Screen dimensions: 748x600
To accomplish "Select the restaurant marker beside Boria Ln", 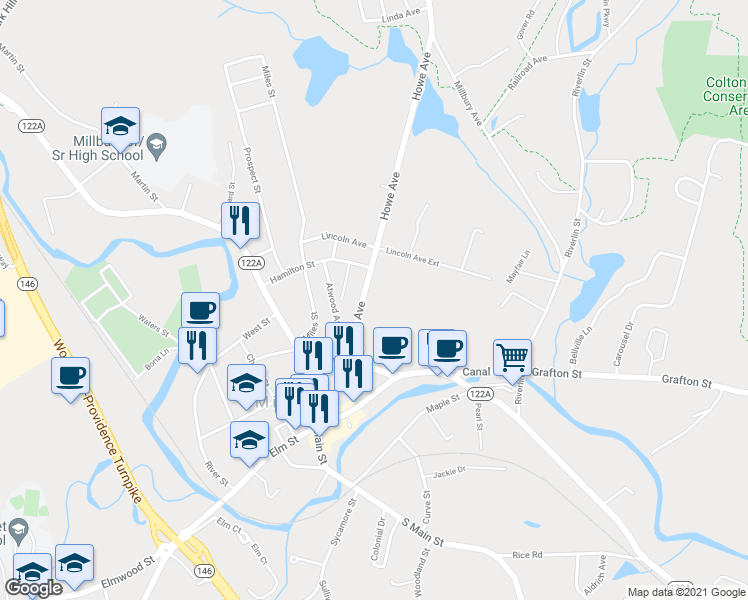I will pyautogui.click(x=197, y=346).
